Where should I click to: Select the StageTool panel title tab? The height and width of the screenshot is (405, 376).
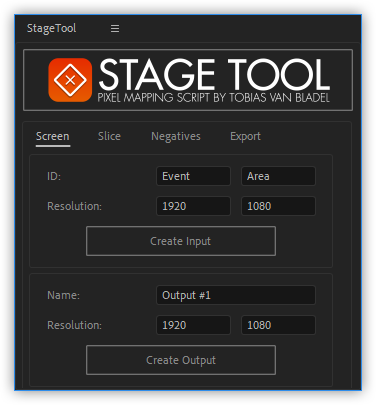point(51,28)
